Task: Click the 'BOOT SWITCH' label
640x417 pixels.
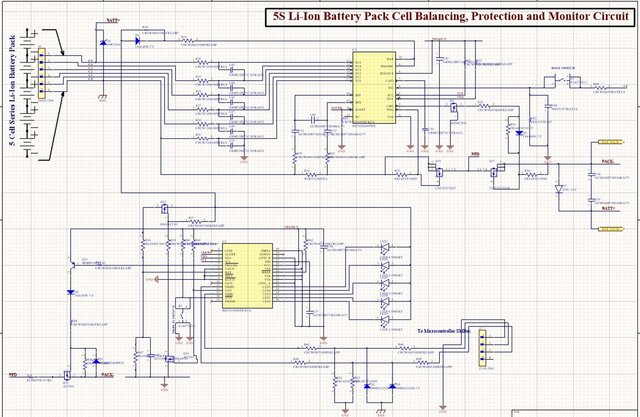Action: tap(563, 68)
